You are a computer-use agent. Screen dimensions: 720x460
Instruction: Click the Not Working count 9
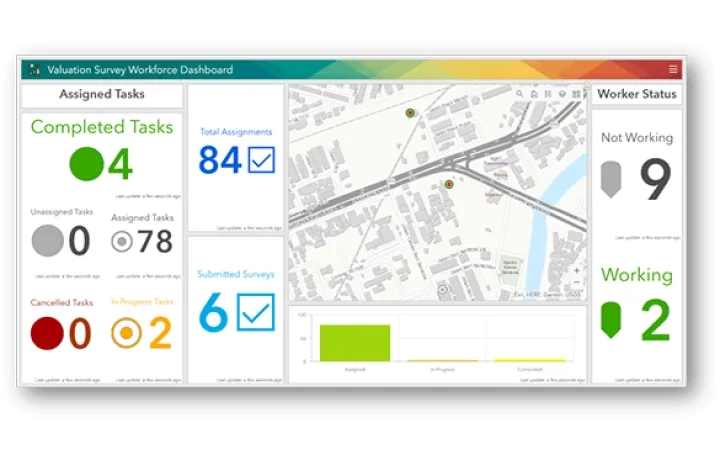[655, 179]
